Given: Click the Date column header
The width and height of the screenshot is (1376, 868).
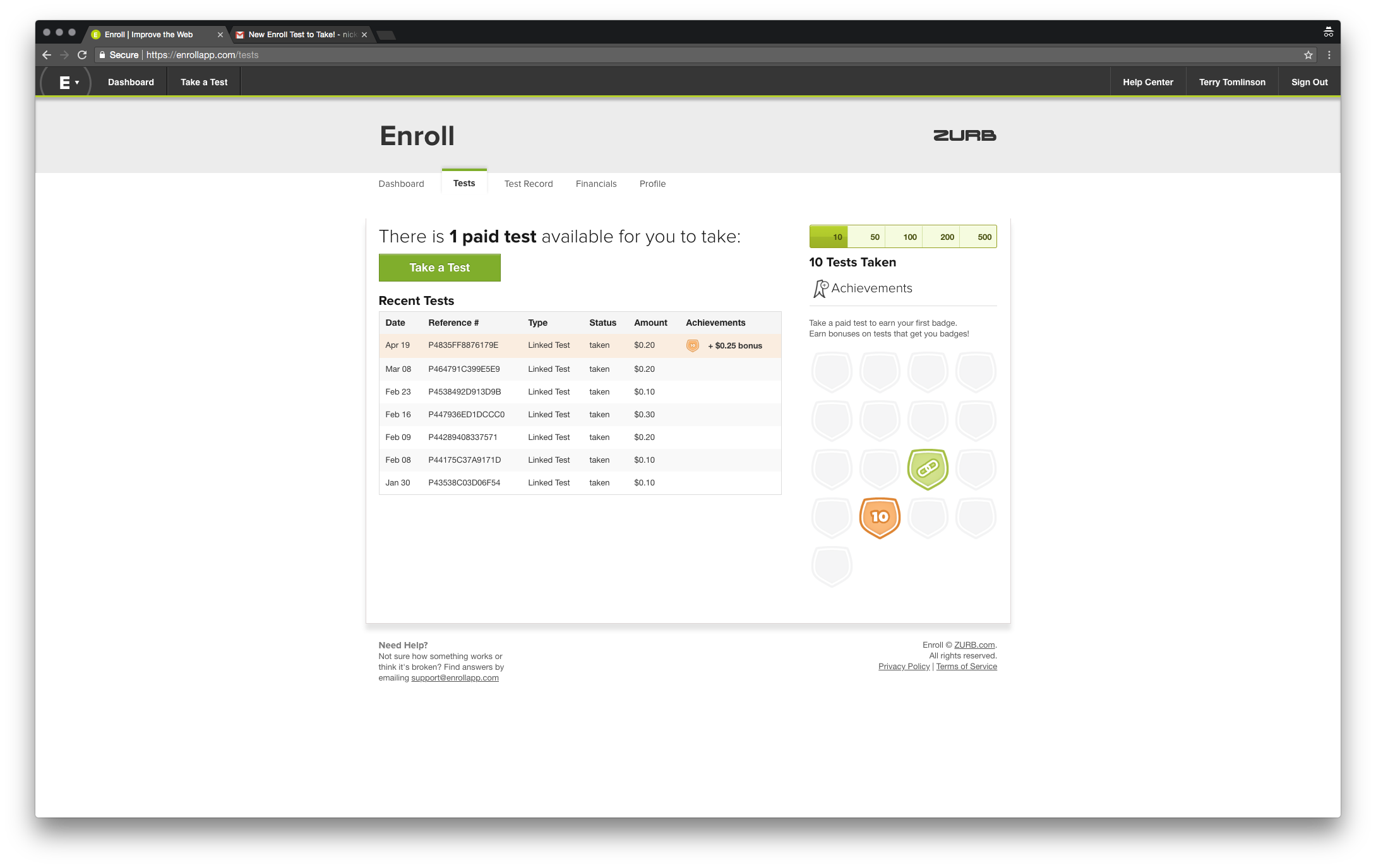Looking at the screenshot, I should [x=395, y=323].
